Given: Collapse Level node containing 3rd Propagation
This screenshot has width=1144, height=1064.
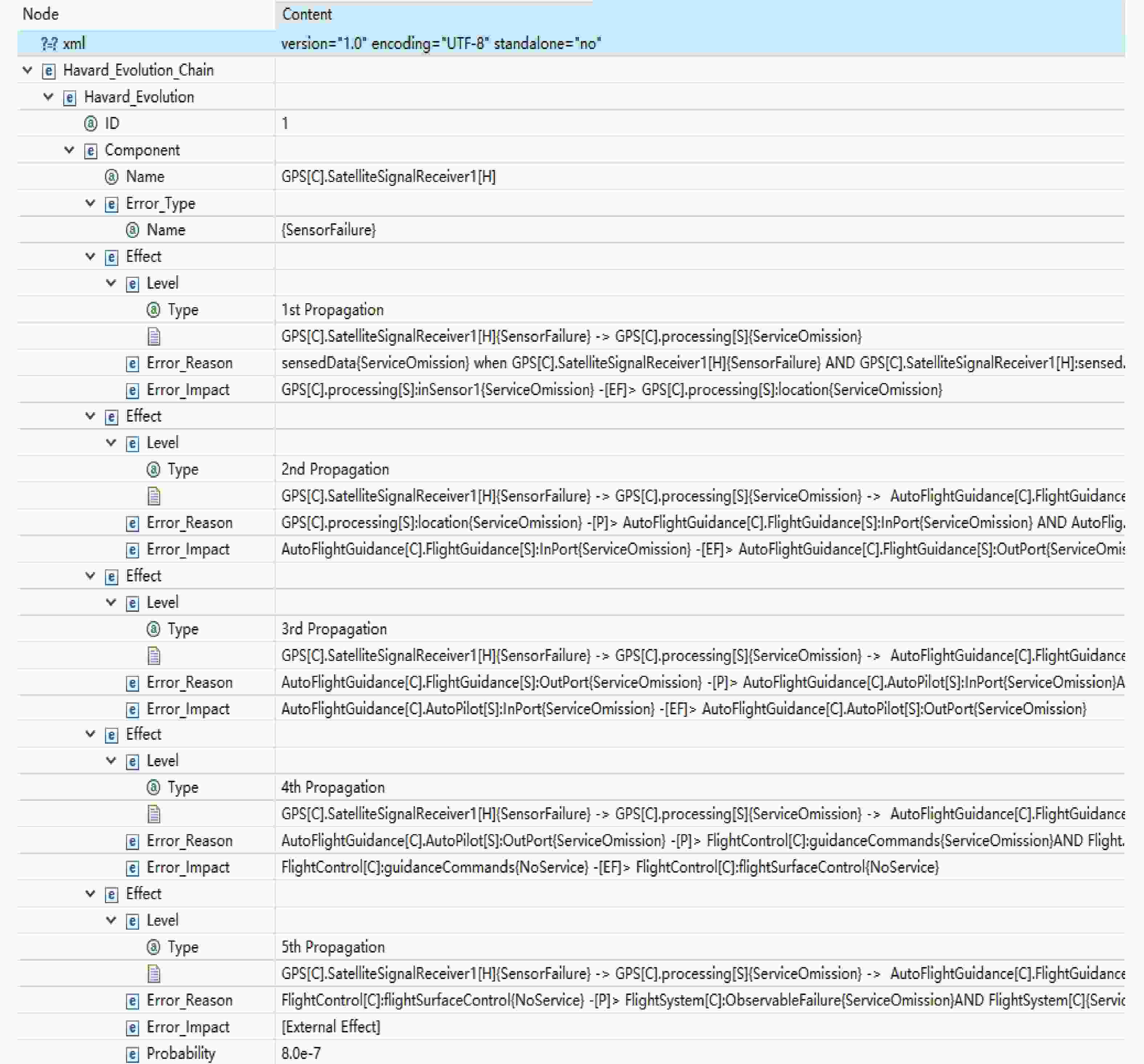Looking at the screenshot, I should (111, 602).
